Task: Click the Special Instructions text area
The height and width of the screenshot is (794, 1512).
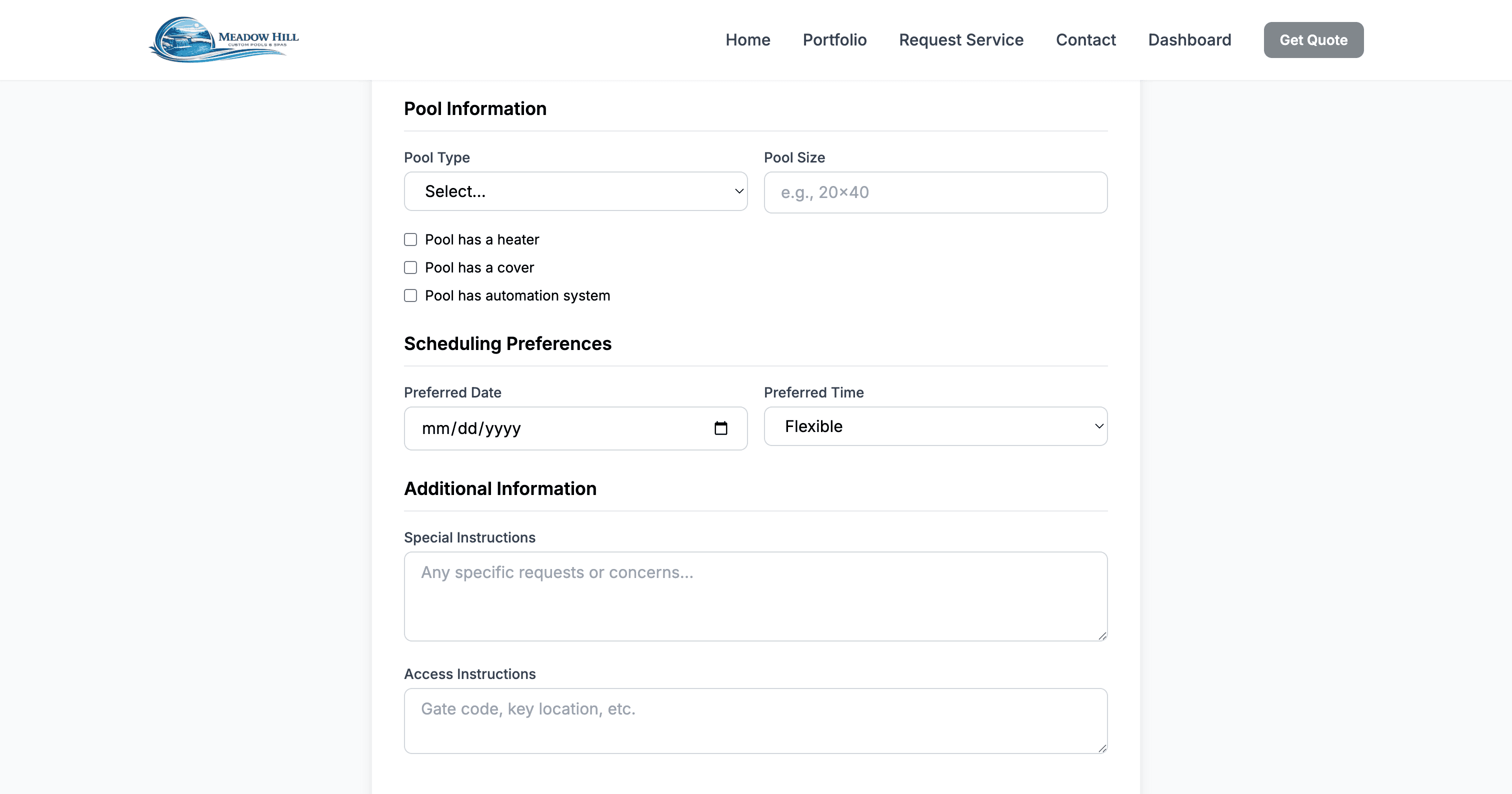Action: click(x=755, y=595)
